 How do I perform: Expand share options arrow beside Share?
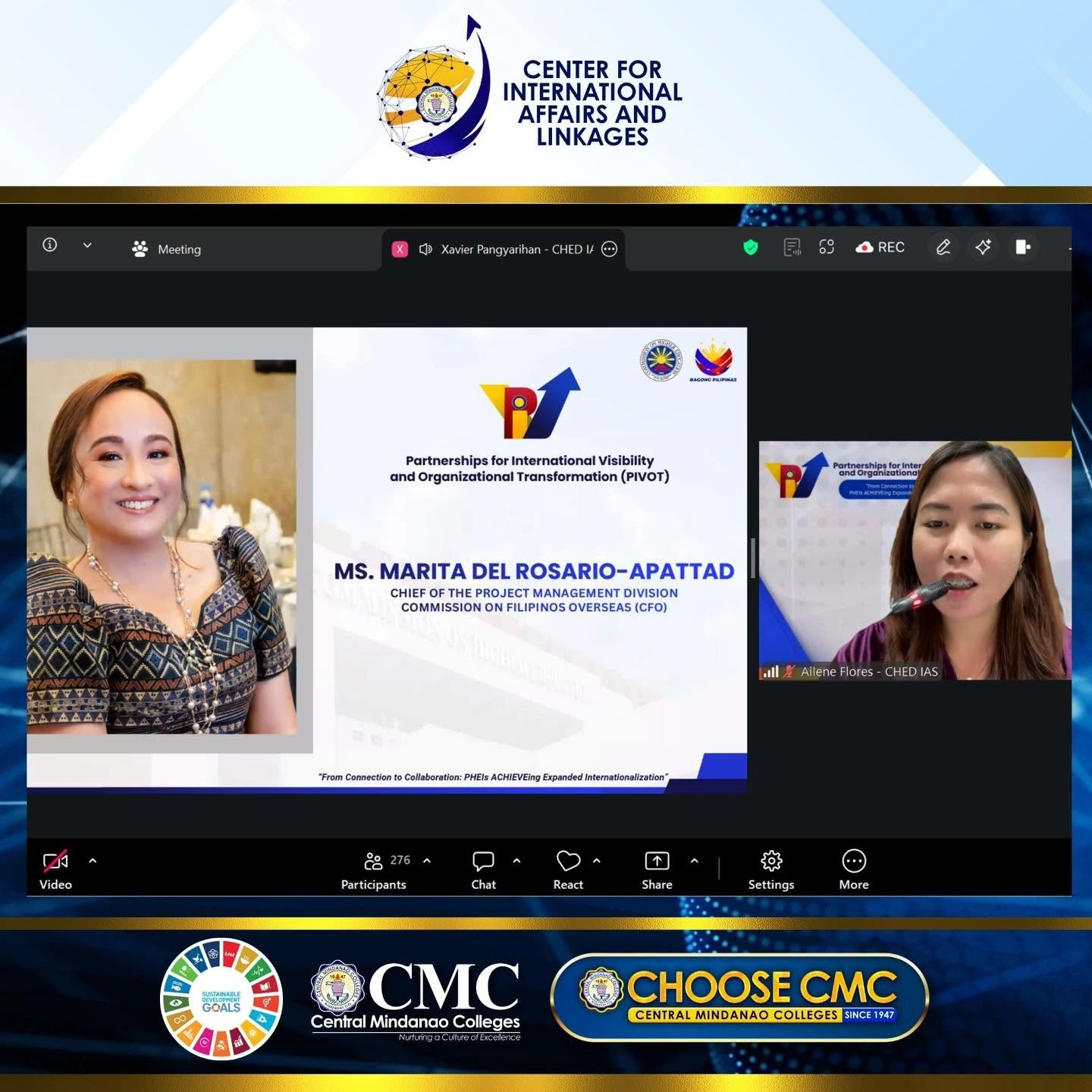[694, 861]
